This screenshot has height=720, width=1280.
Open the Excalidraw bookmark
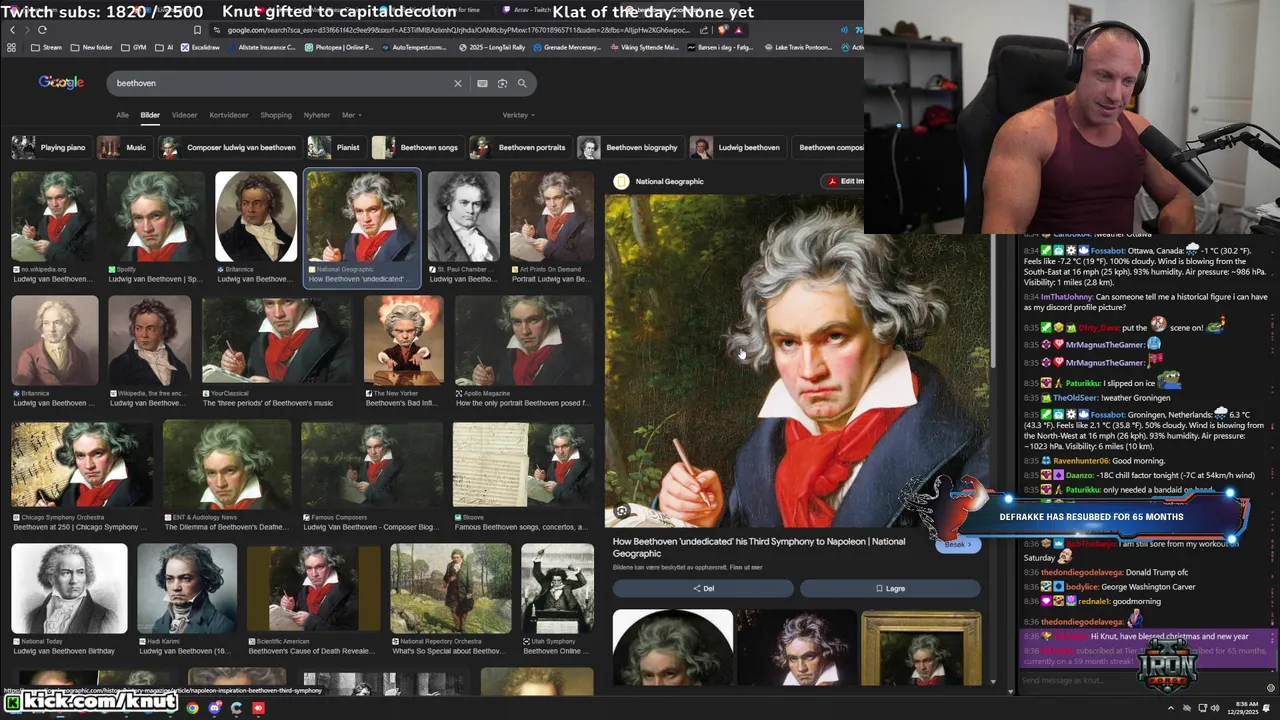200,47
